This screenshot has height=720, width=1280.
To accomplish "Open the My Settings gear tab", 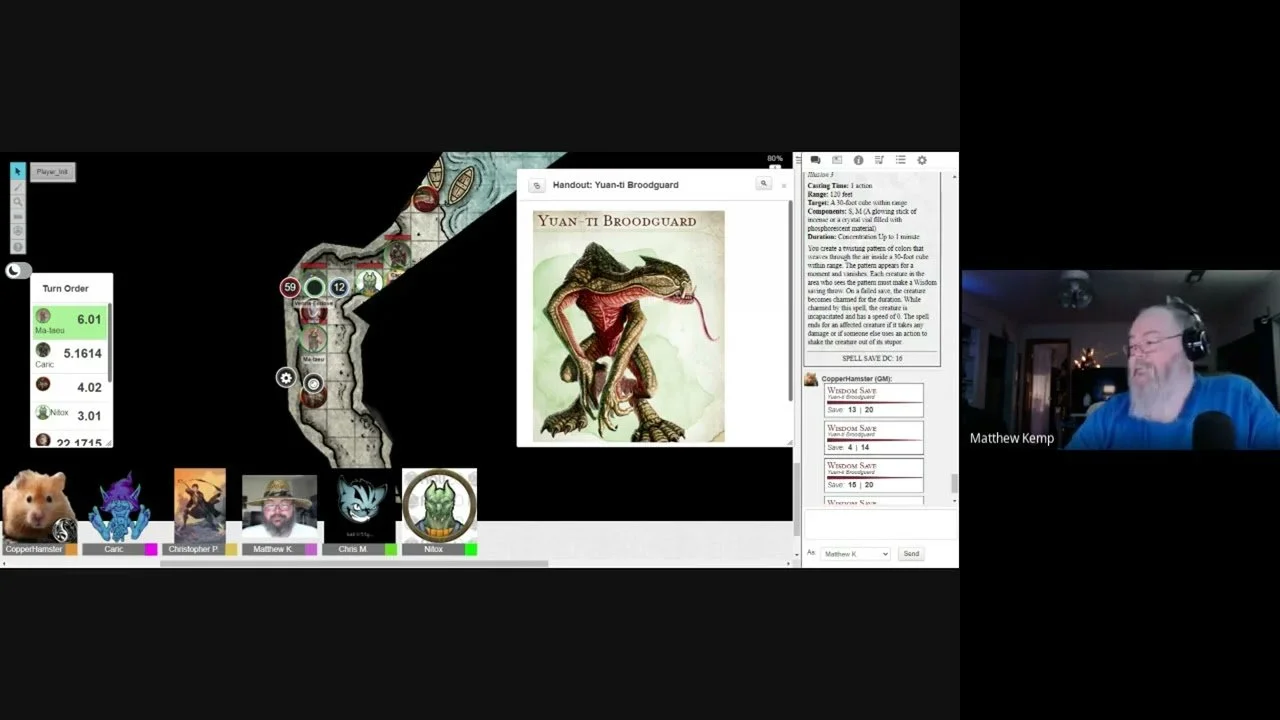I will pos(922,160).
